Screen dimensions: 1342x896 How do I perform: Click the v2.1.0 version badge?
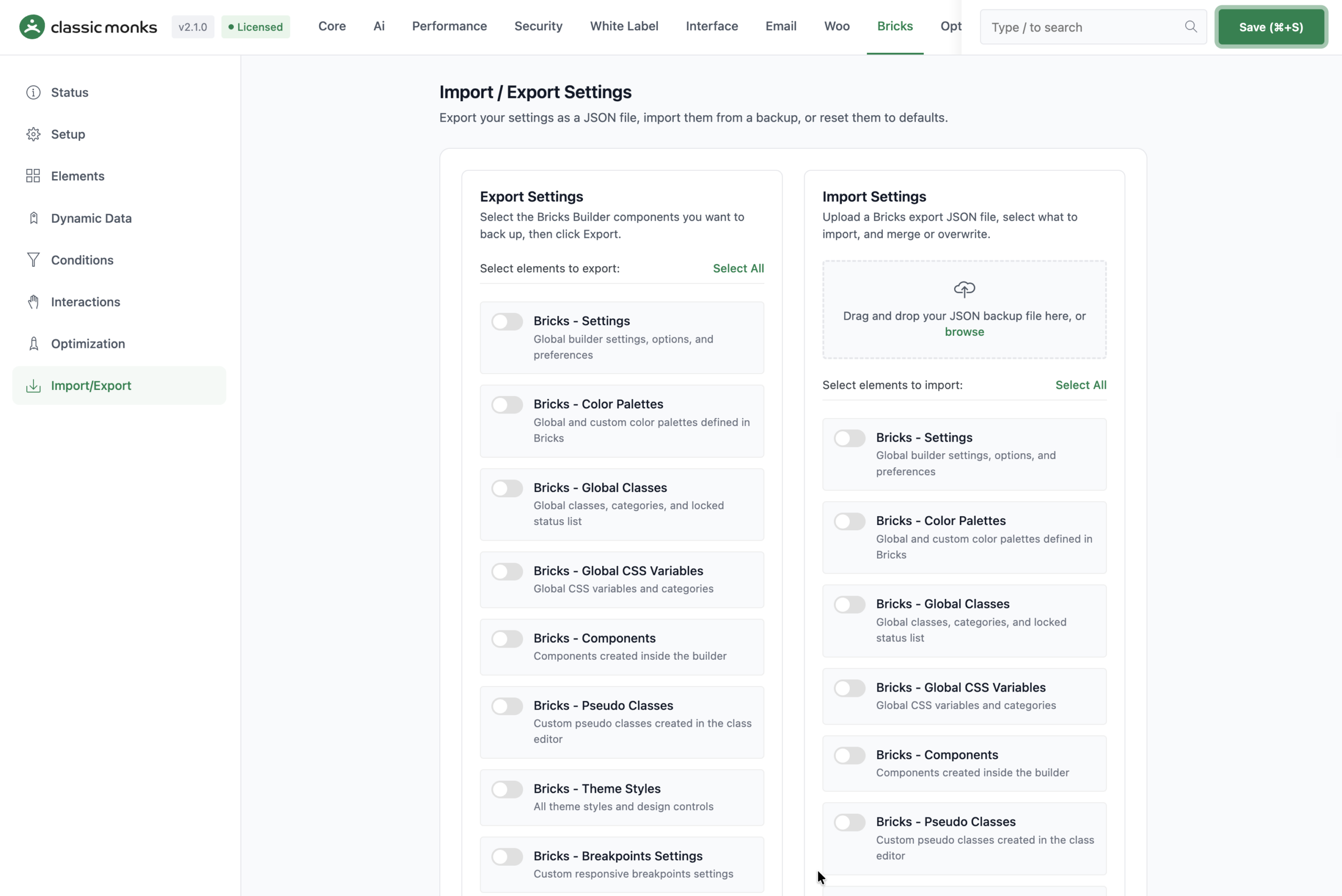click(192, 27)
